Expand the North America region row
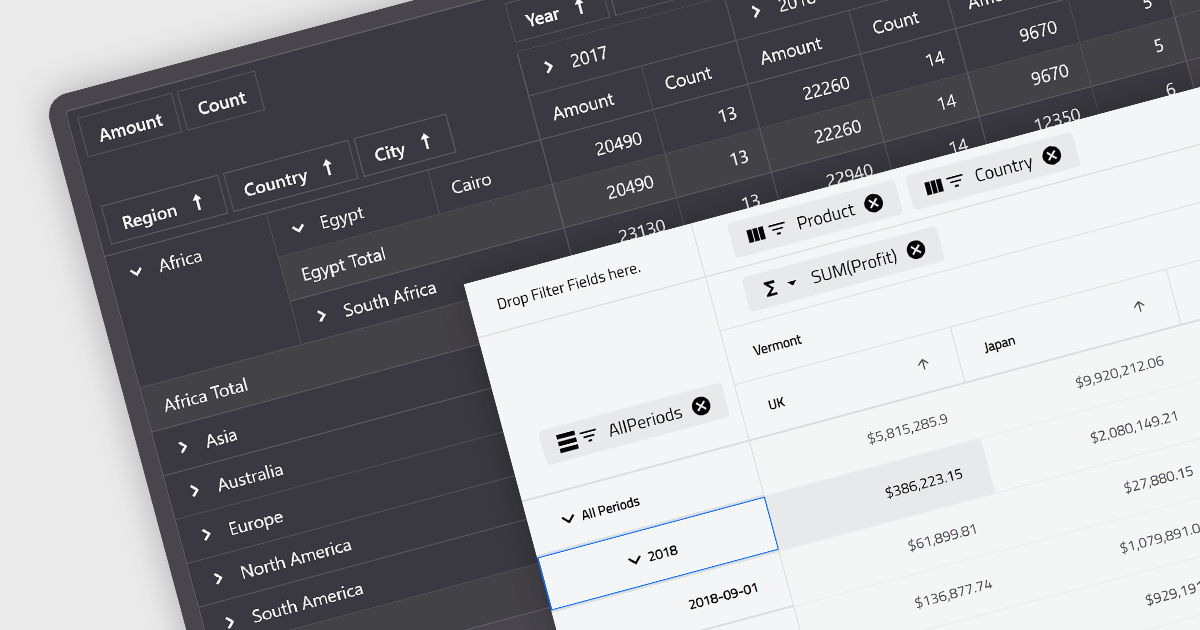The width and height of the screenshot is (1200, 630). coord(218,578)
